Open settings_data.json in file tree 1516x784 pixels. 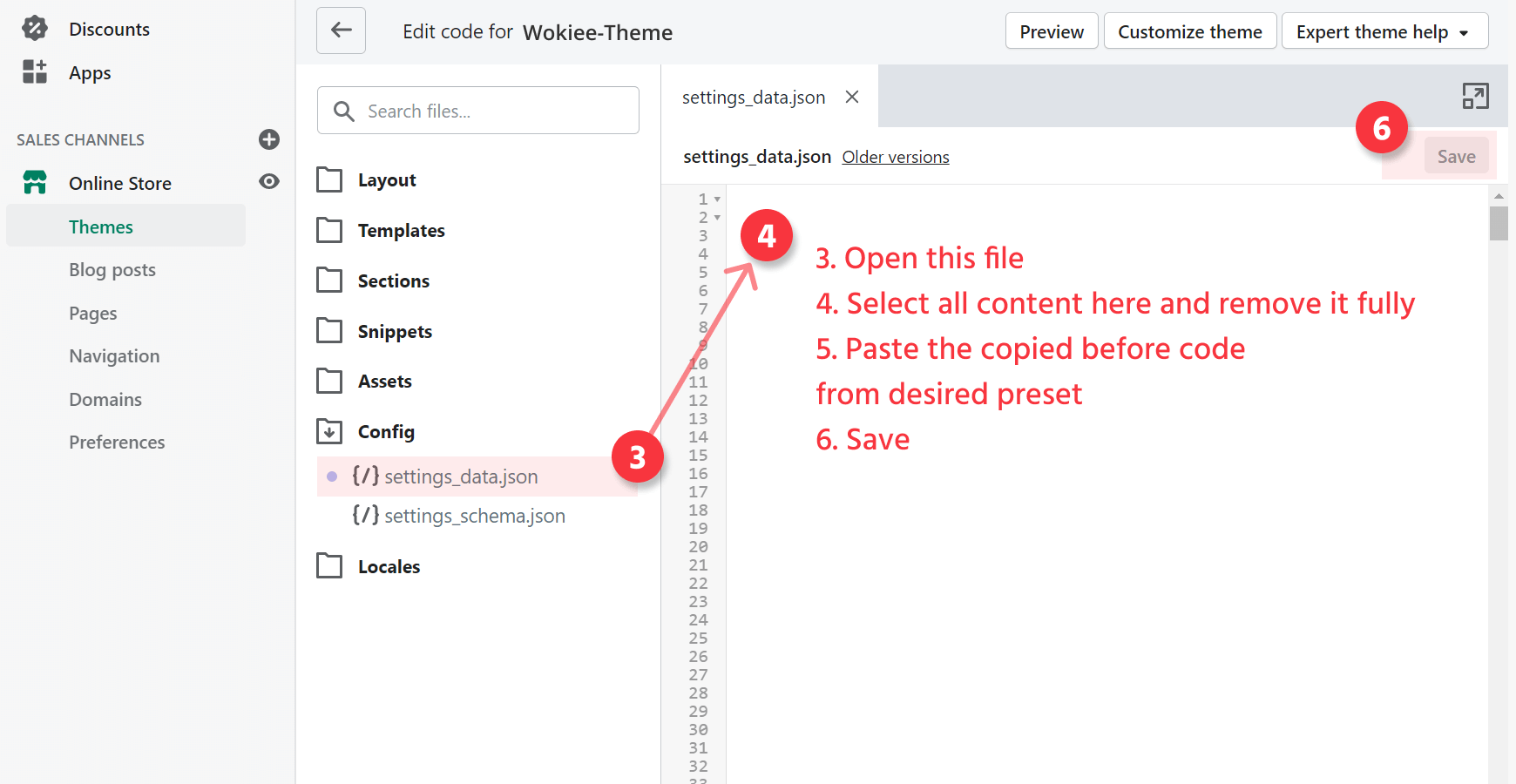pyautogui.click(x=477, y=476)
